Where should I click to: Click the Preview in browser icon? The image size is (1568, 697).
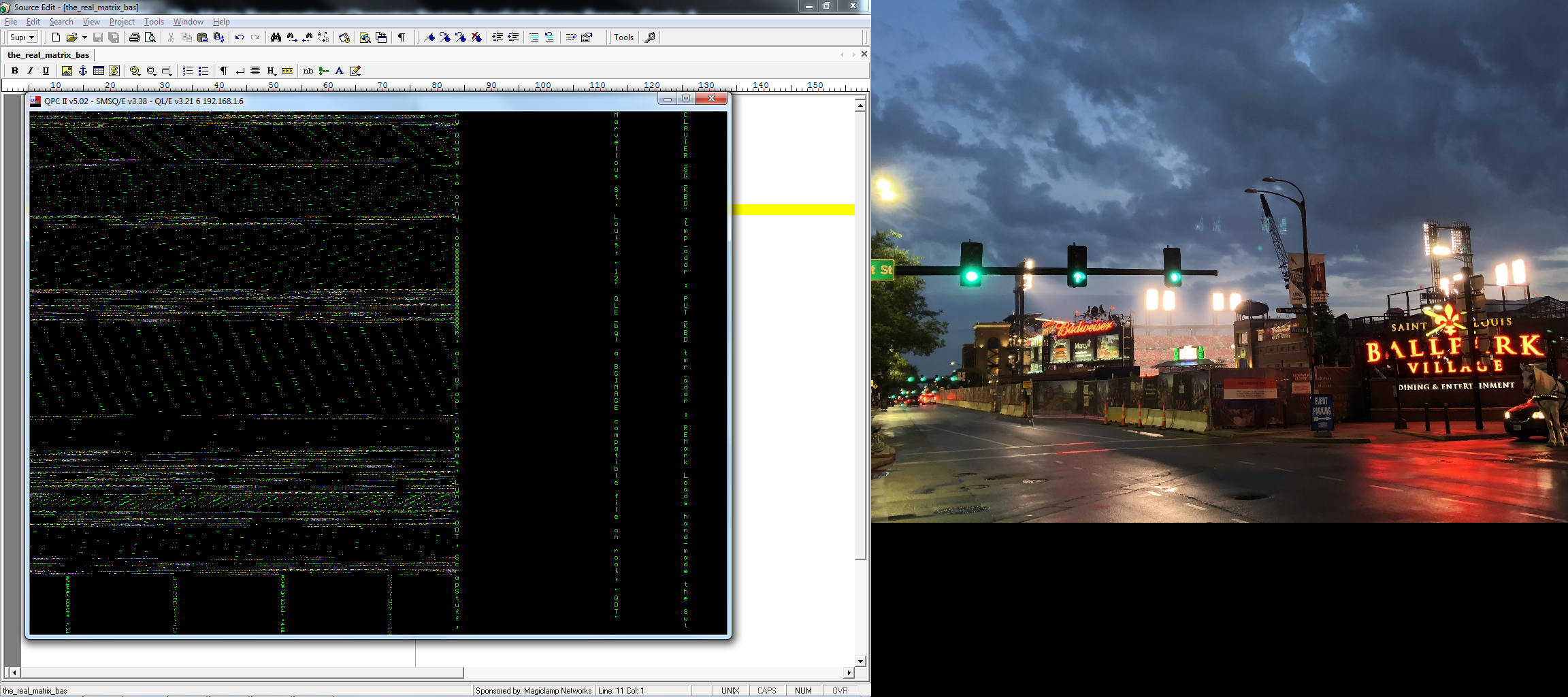tap(365, 37)
